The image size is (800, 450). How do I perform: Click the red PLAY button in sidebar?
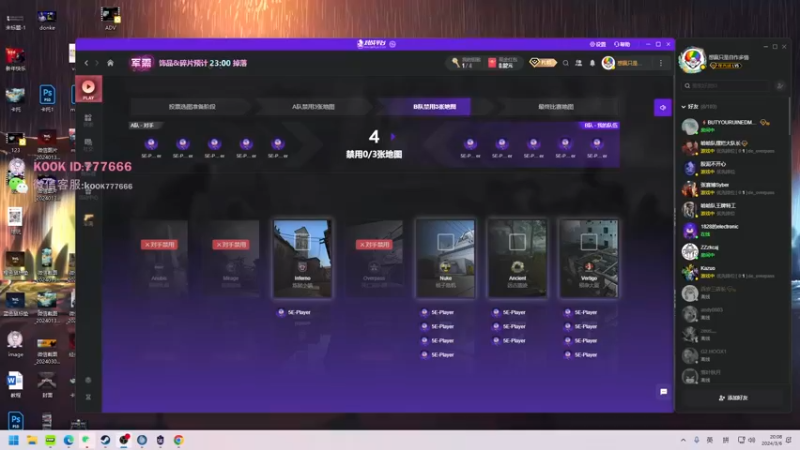click(88, 89)
